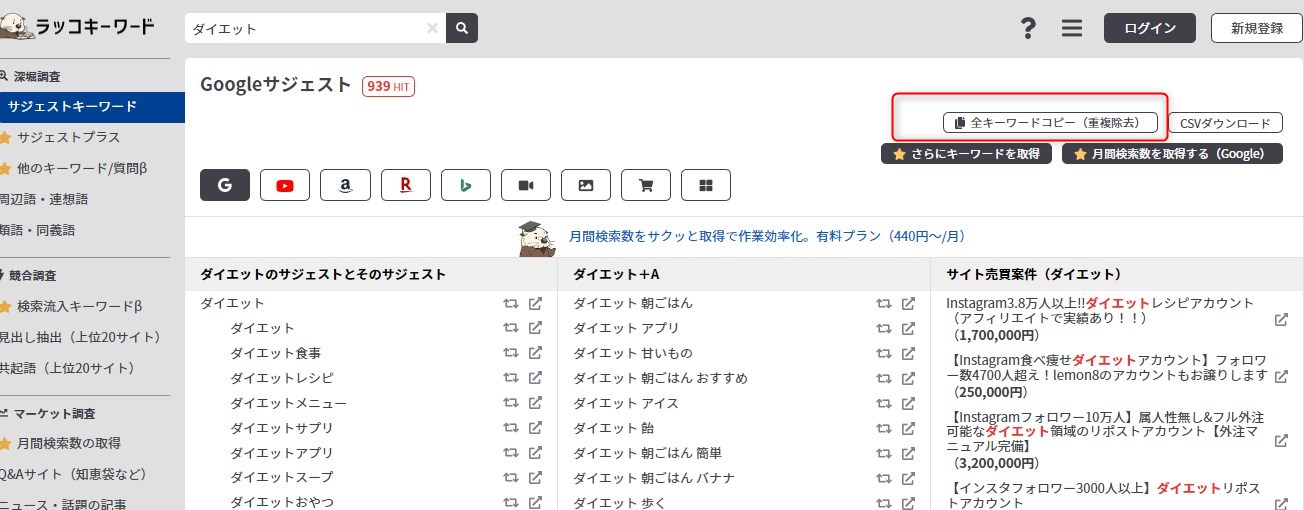Image resolution: width=1304 pixels, height=510 pixels.
Task: Choose the Rakuten suggest icon
Action: point(405,185)
